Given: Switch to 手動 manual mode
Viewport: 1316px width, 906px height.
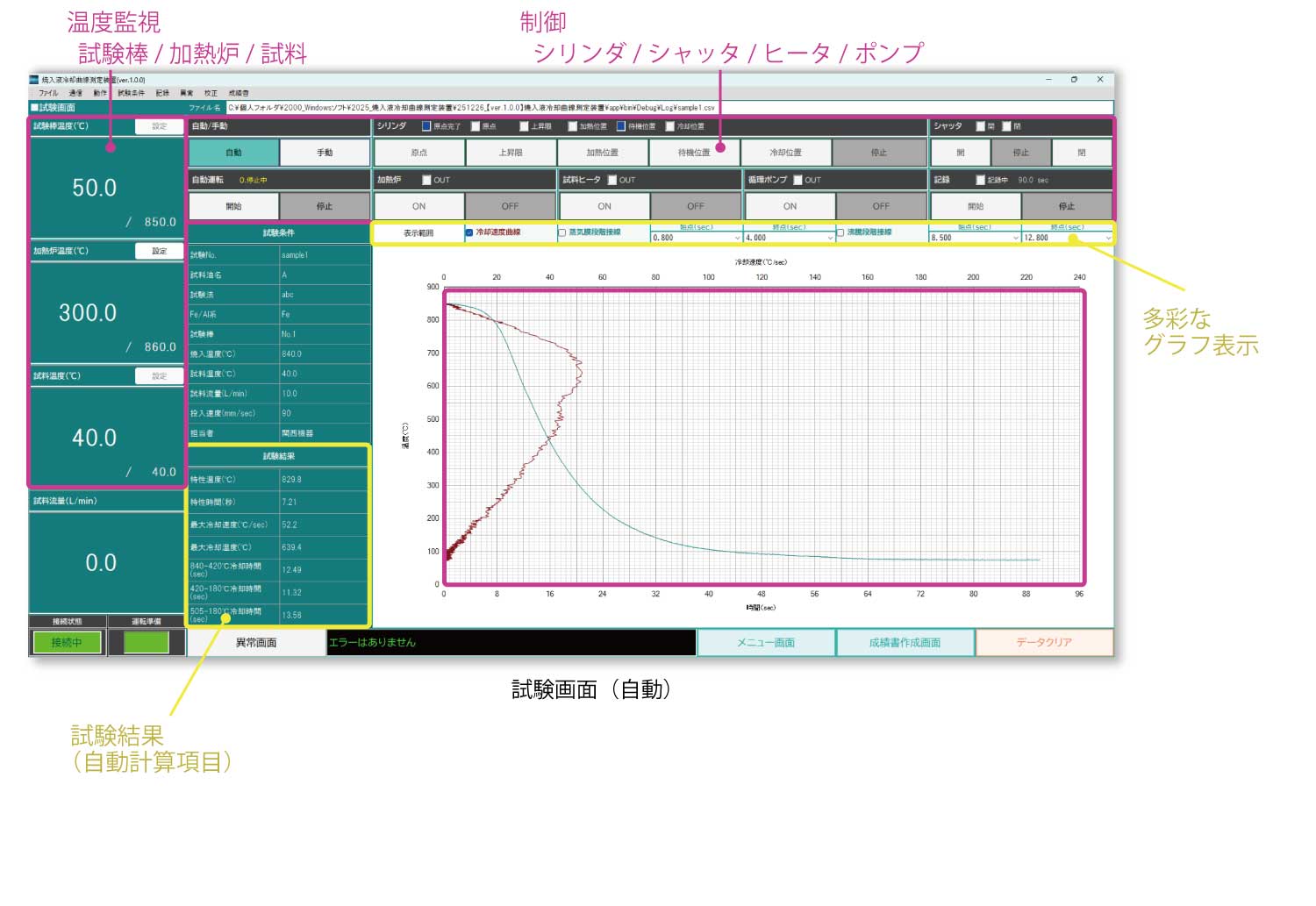Looking at the screenshot, I should (x=325, y=153).
